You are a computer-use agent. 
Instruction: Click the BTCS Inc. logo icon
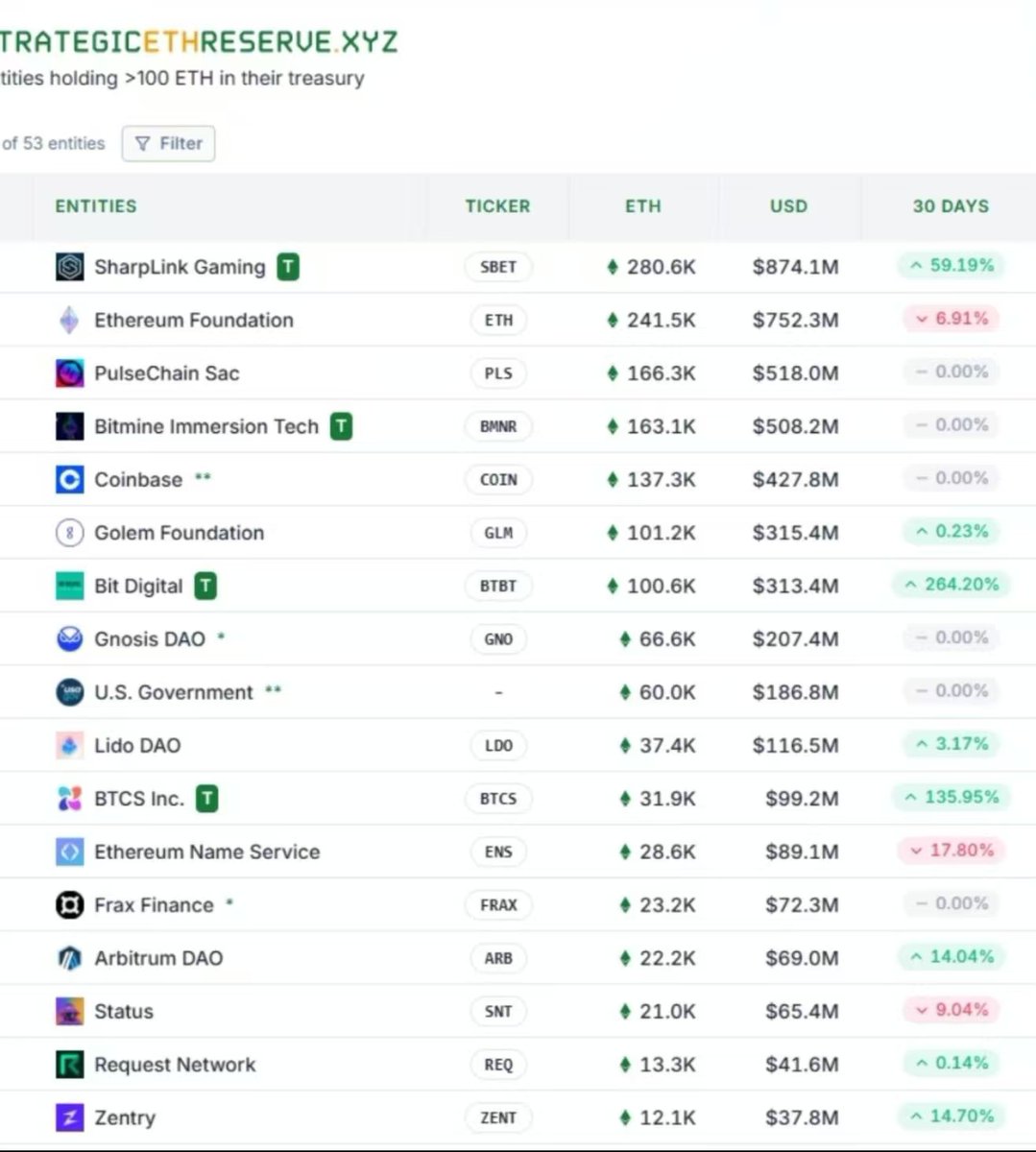[x=69, y=799]
